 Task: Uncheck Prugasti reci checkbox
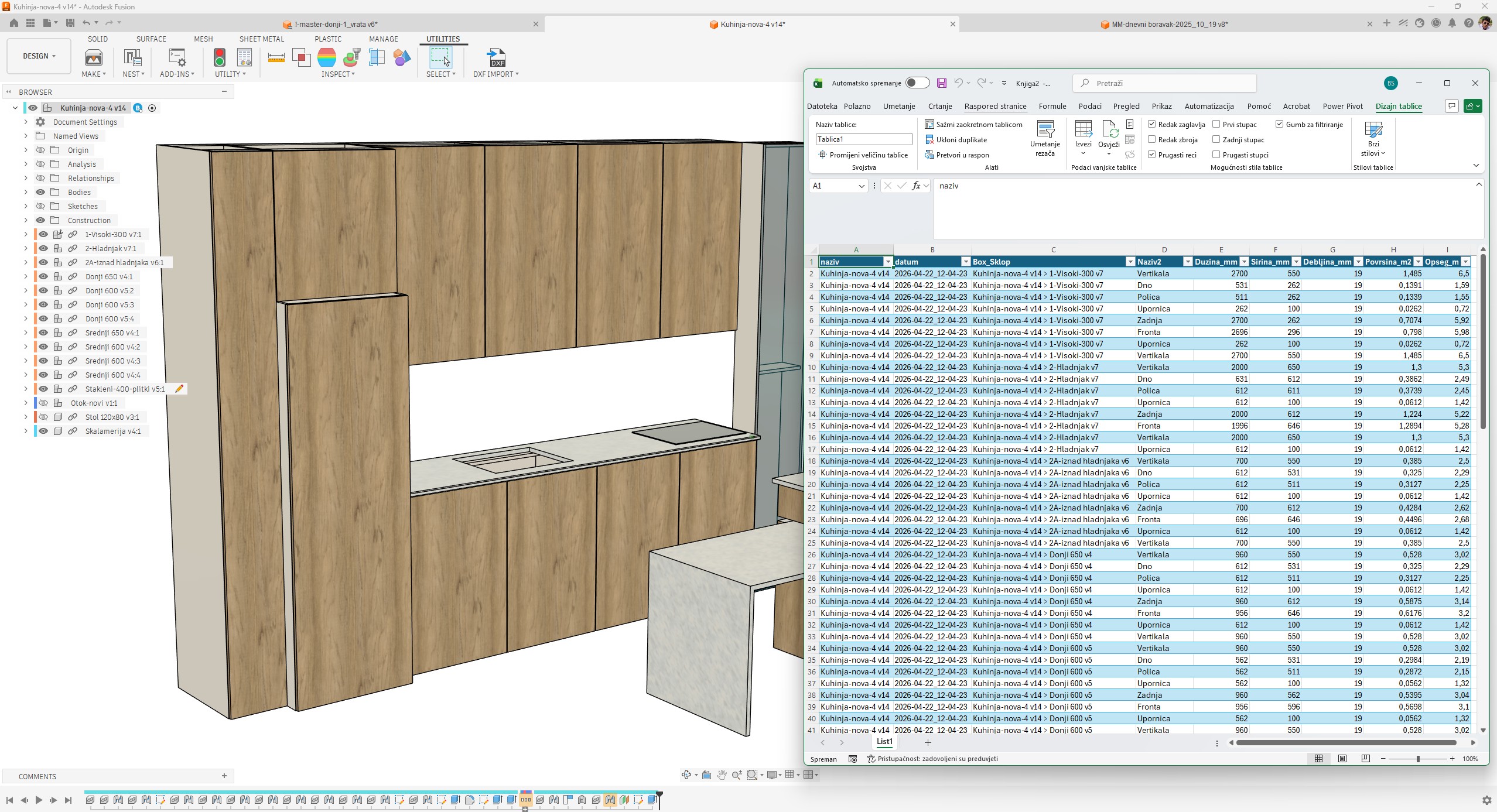coord(1152,155)
